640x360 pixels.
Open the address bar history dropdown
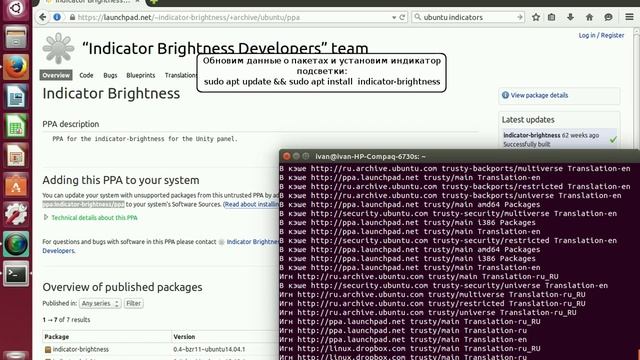[x=394, y=18]
